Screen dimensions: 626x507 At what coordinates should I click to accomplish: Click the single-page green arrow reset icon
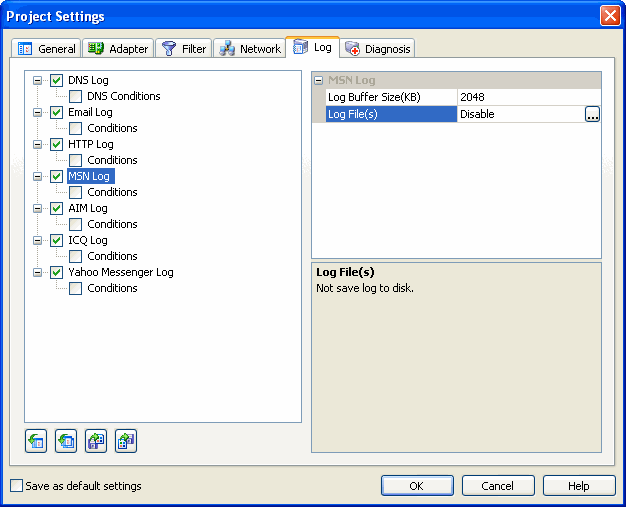coord(36,441)
